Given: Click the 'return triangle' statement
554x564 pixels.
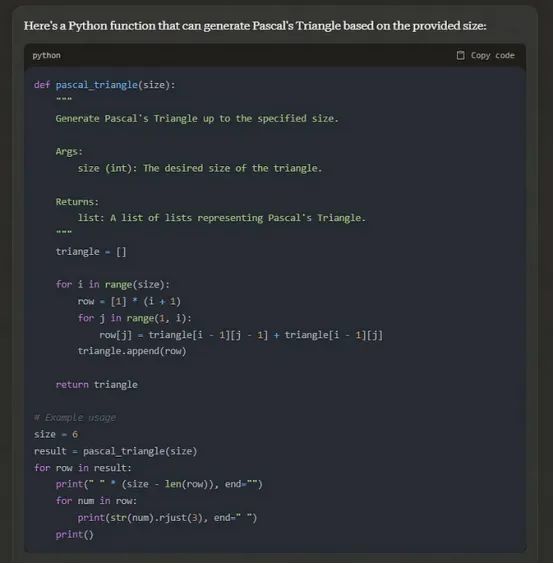Looking at the screenshot, I should click(96, 385).
